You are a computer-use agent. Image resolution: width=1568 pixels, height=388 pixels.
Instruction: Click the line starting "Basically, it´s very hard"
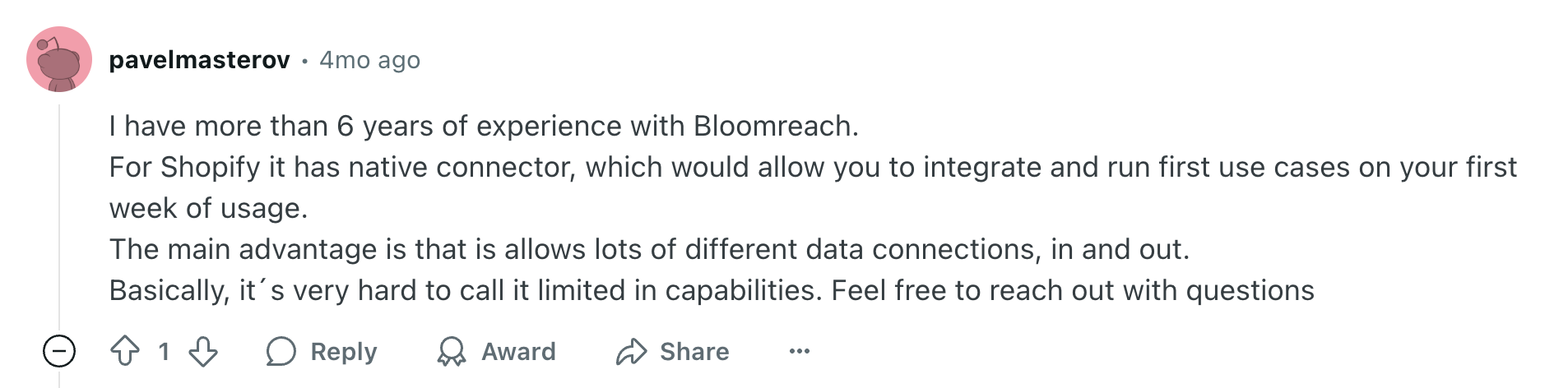(x=712, y=290)
